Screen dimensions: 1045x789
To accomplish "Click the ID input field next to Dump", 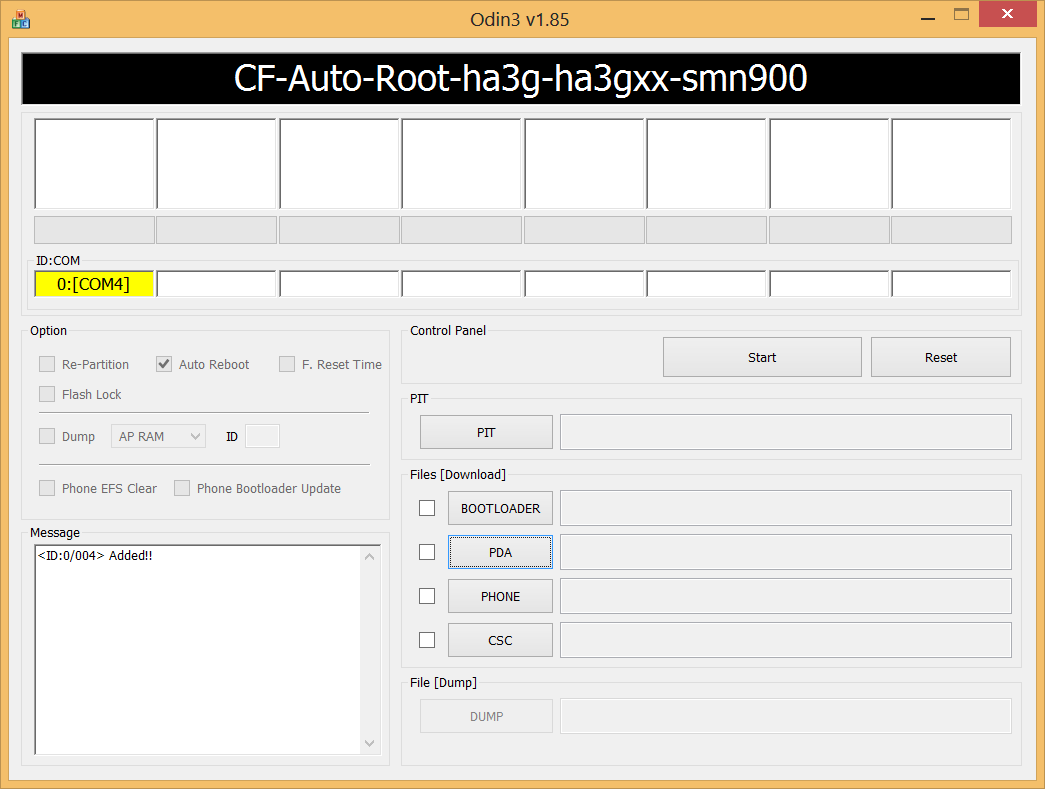I will click(x=262, y=436).
